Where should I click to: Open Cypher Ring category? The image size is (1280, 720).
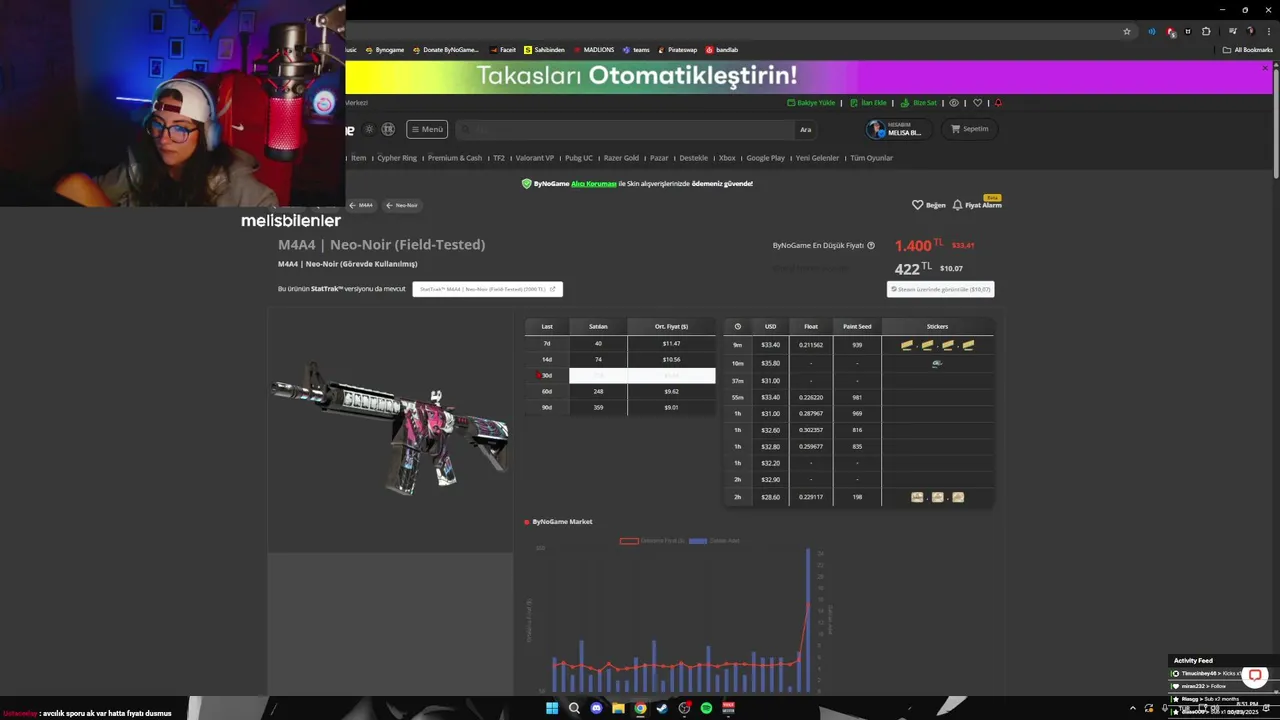pyautogui.click(x=397, y=158)
